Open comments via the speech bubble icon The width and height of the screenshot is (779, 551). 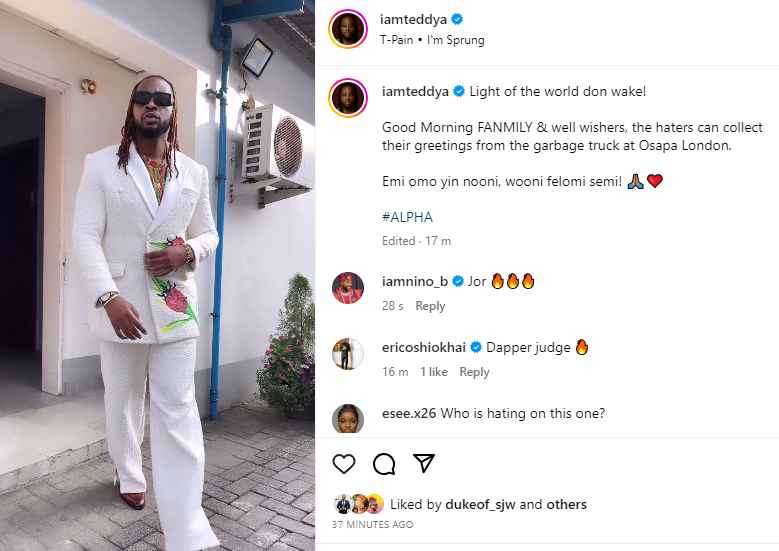point(384,464)
